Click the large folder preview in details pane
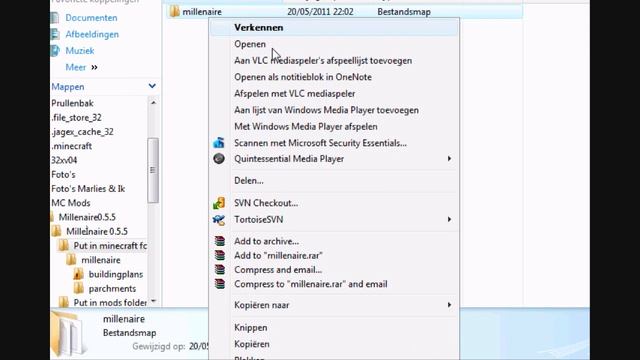640x360 pixels. 69,334
